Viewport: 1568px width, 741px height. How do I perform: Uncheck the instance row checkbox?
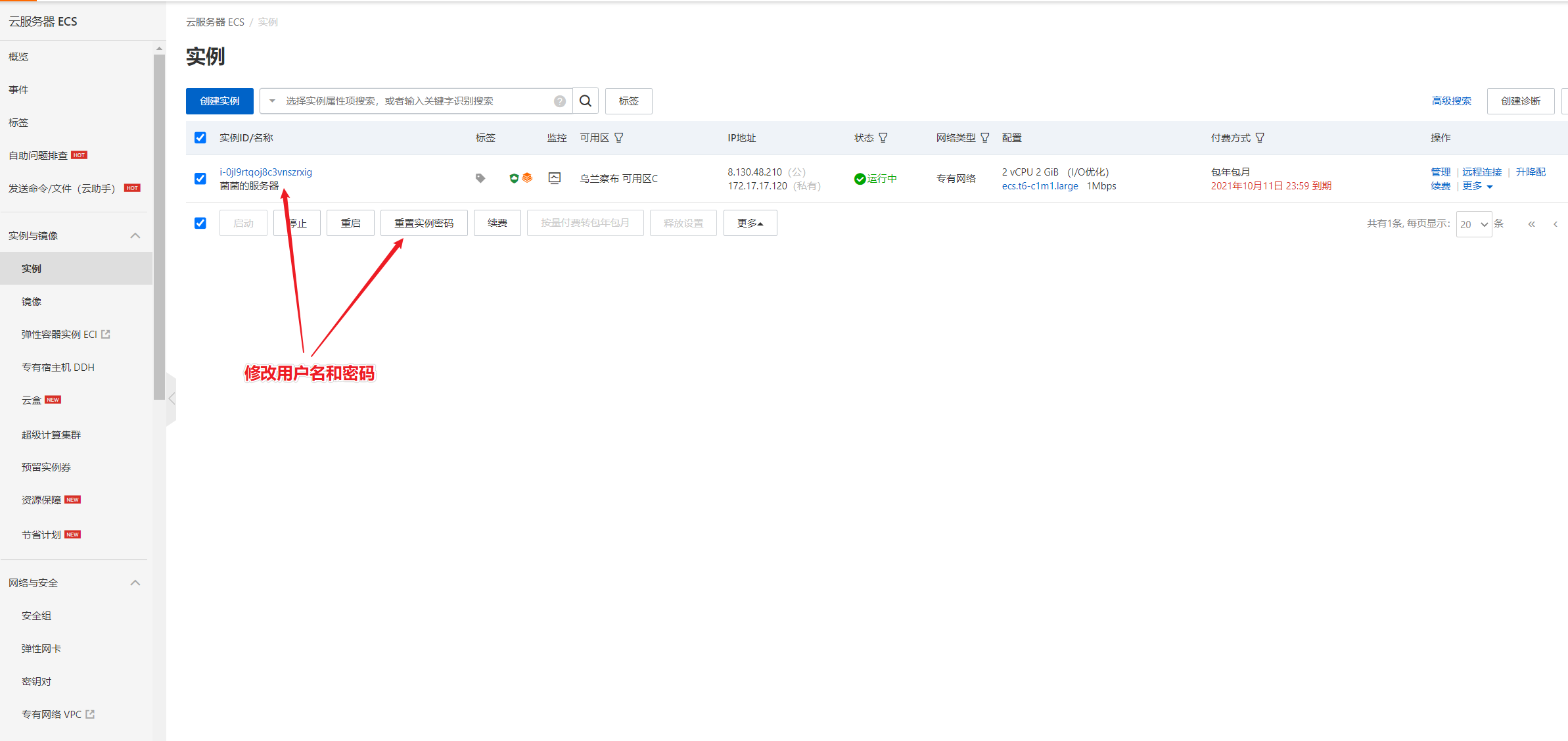(200, 179)
